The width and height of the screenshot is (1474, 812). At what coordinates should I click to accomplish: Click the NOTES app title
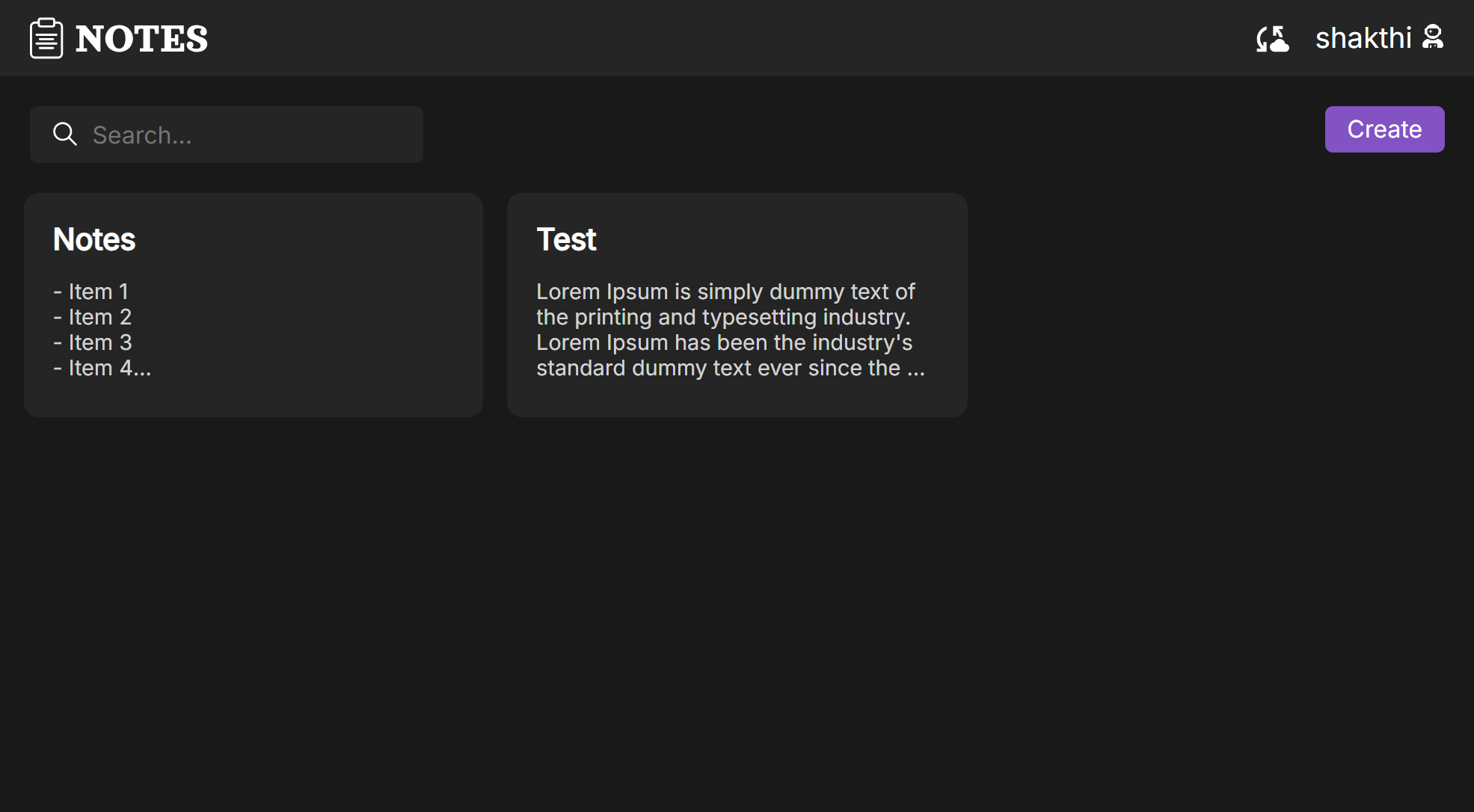(x=141, y=39)
